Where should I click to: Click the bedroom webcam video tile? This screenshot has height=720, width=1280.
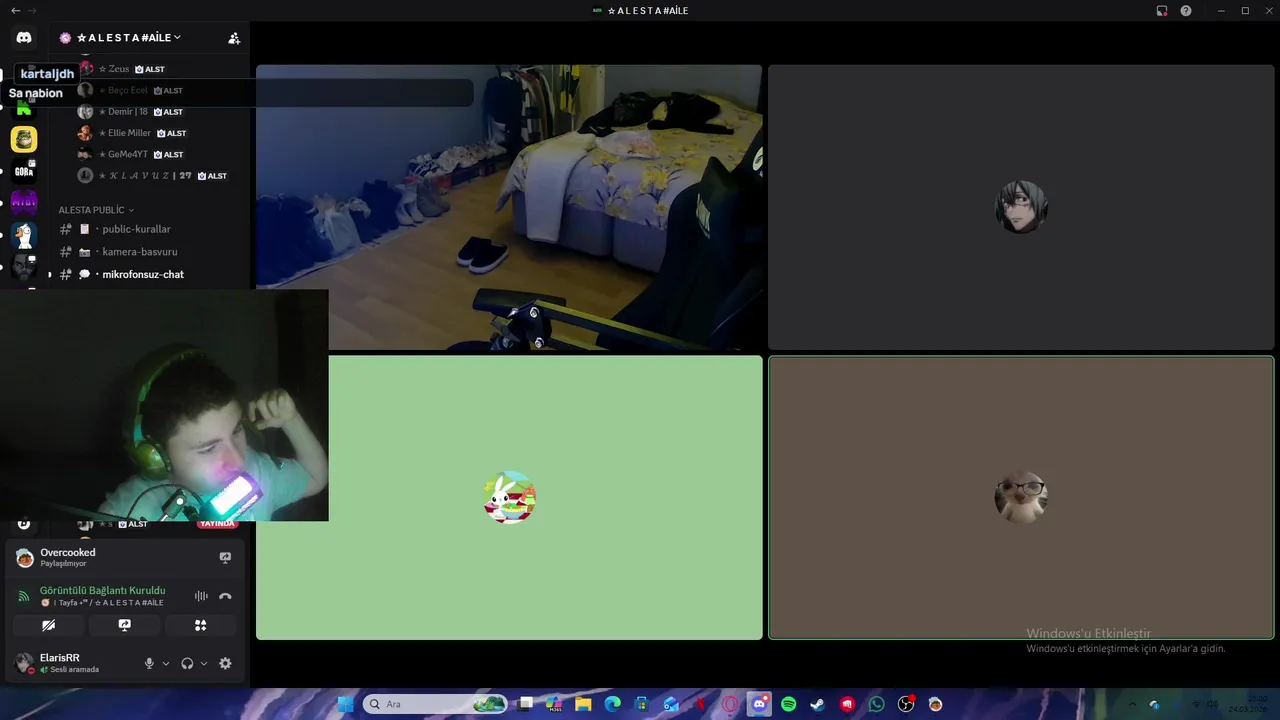(509, 207)
